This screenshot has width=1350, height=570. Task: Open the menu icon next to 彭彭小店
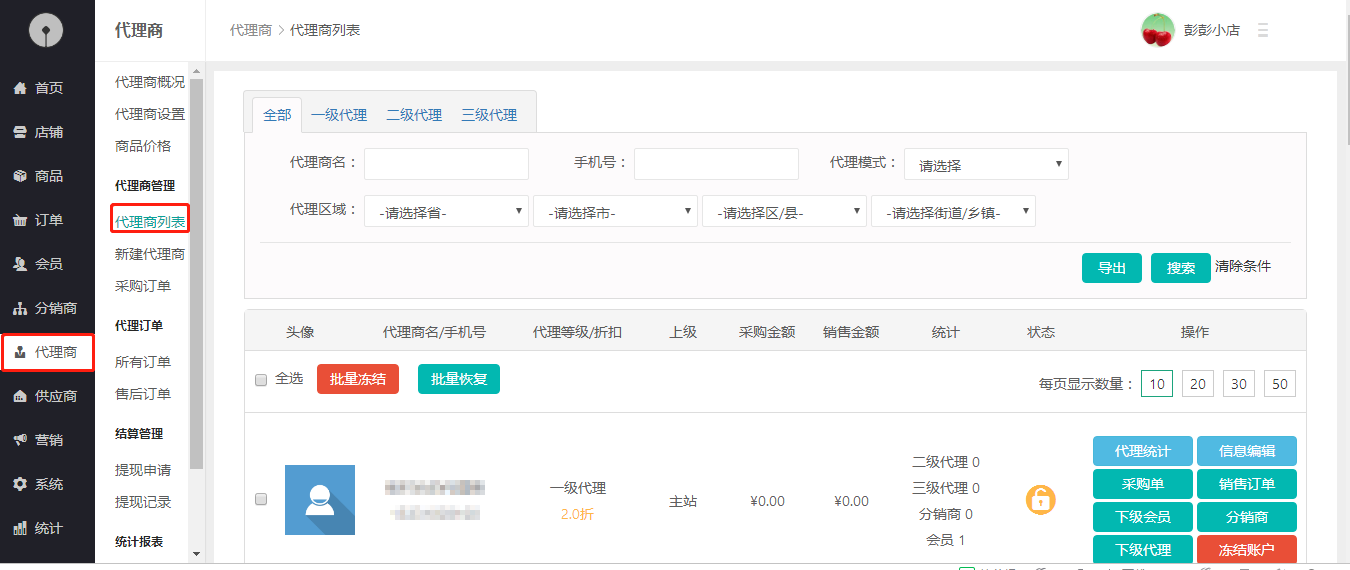(1263, 31)
